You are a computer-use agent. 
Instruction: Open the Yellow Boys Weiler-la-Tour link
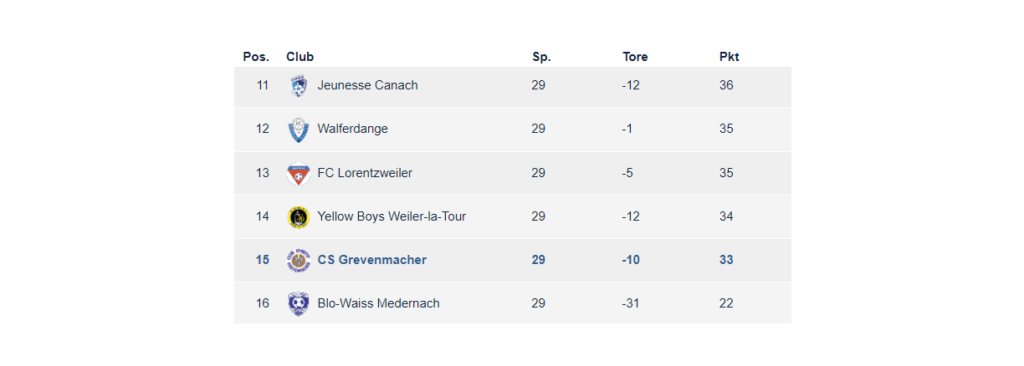[392, 216]
